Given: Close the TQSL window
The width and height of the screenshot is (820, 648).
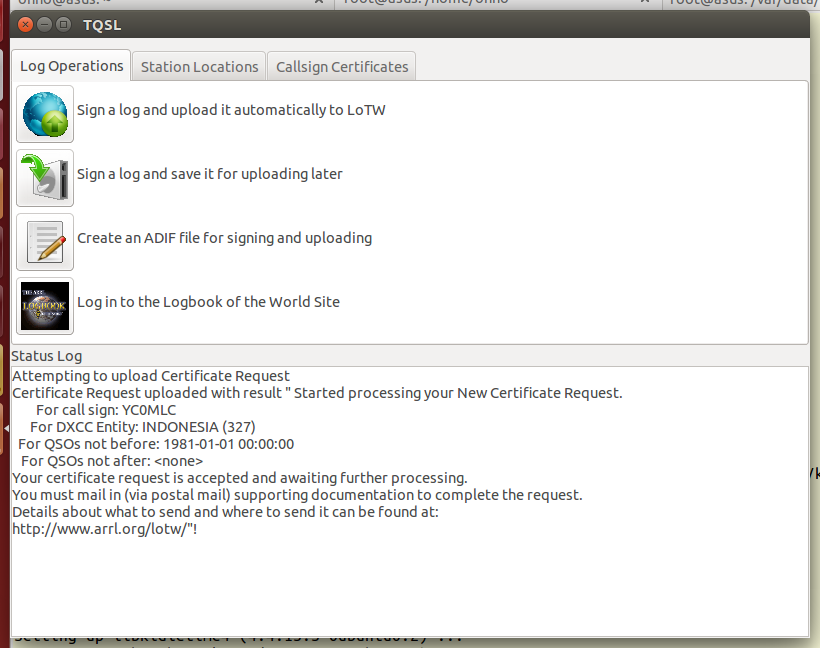Looking at the screenshot, I should [x=25, y=25].
